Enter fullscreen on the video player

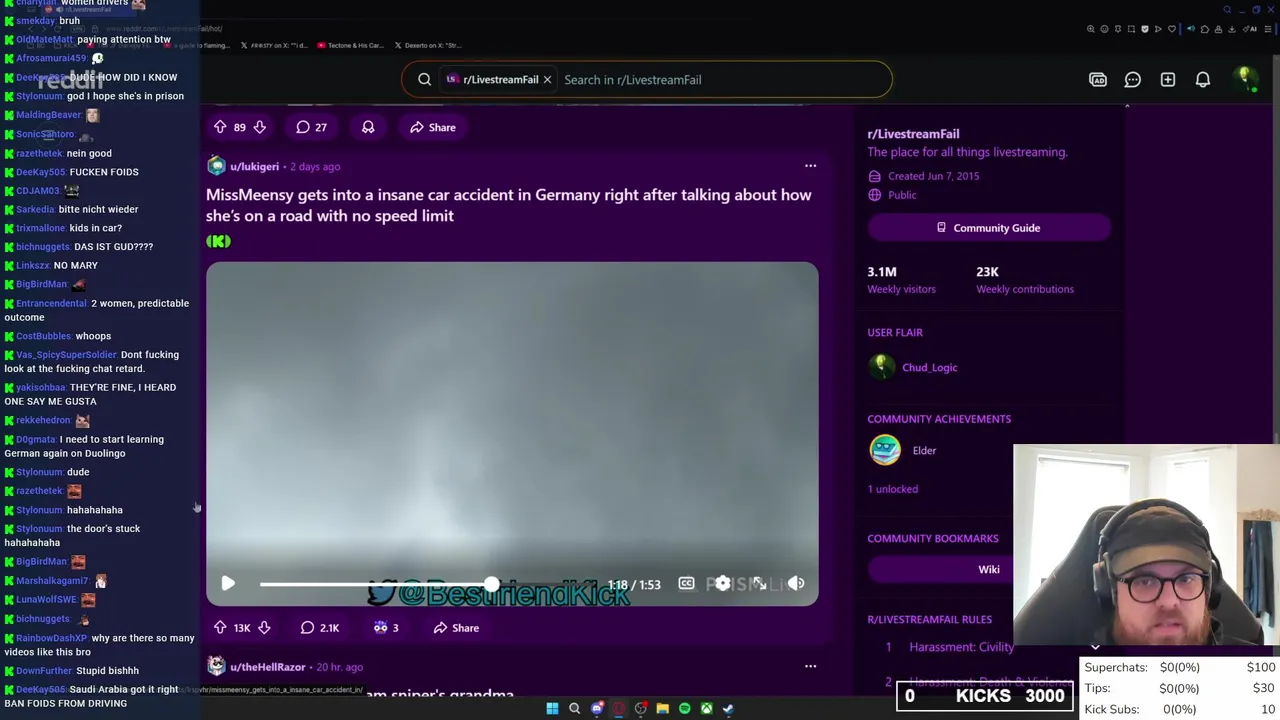click(x=760, y=584)
